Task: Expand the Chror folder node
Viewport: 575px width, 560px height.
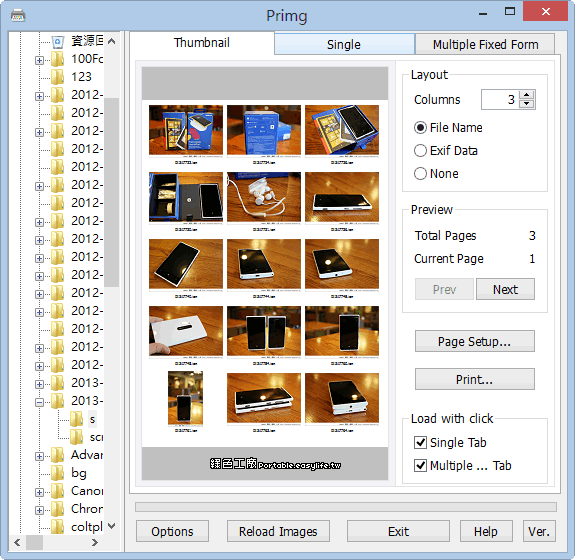Action: 39,510
